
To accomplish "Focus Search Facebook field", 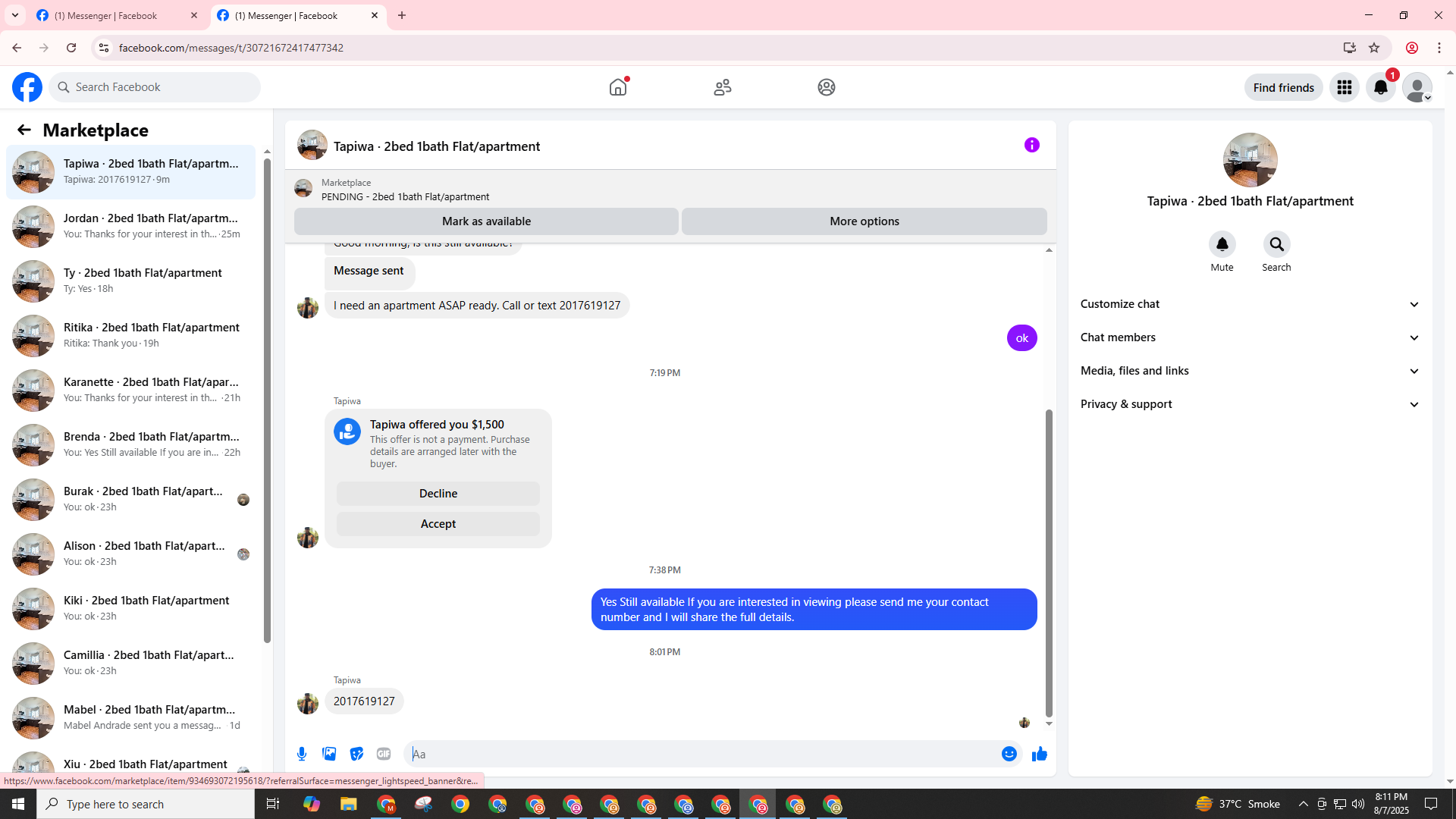I will pos(155,87).
